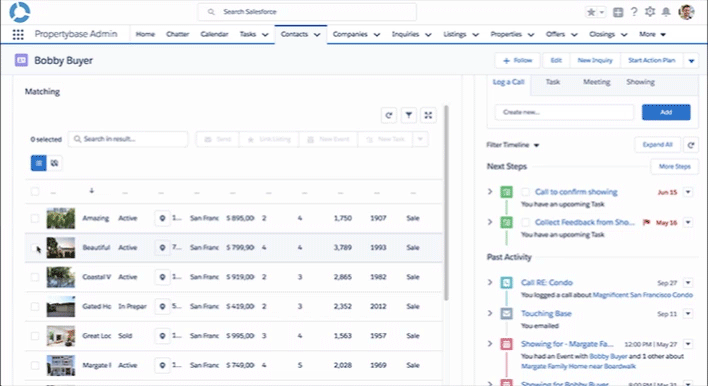
Task: Open the Contacts tab dropdown arrow
Action: pos(317,35)
